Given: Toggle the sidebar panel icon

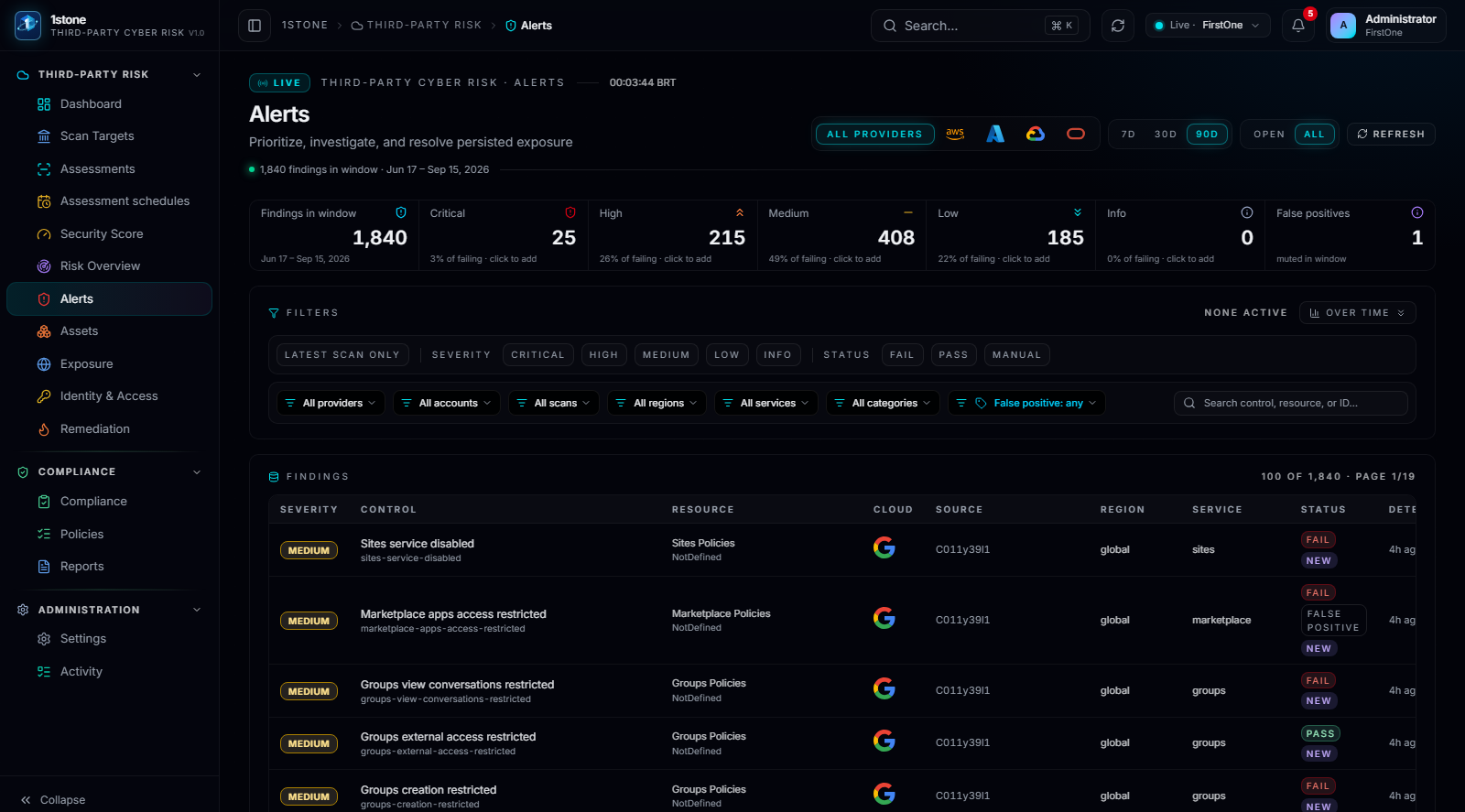Looking at the screenshot, I should 255,26.
